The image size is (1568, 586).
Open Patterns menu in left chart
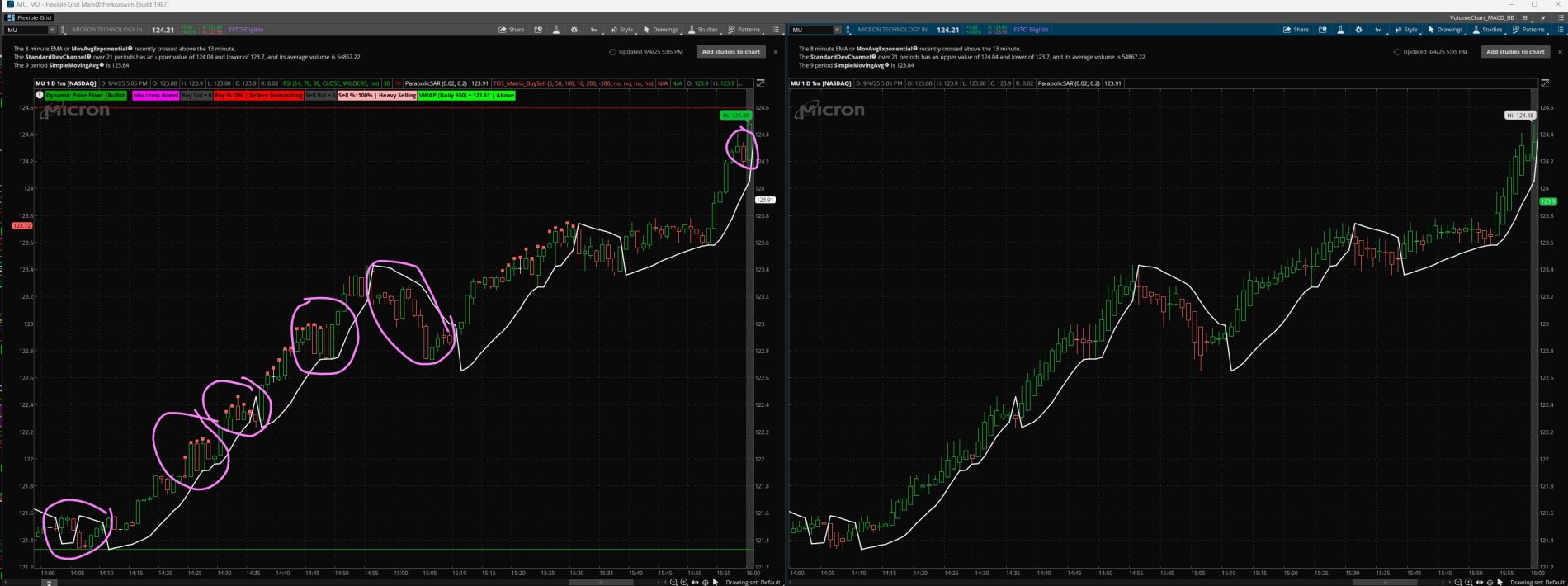(744, 30)
